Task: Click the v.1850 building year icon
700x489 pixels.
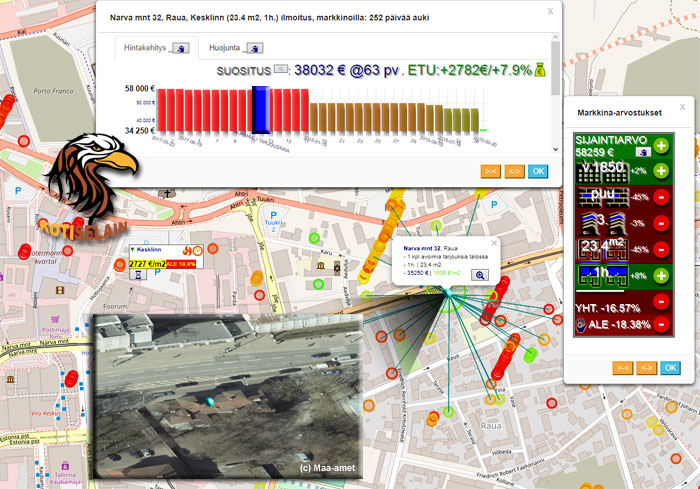Action: (x=602, y=171)
